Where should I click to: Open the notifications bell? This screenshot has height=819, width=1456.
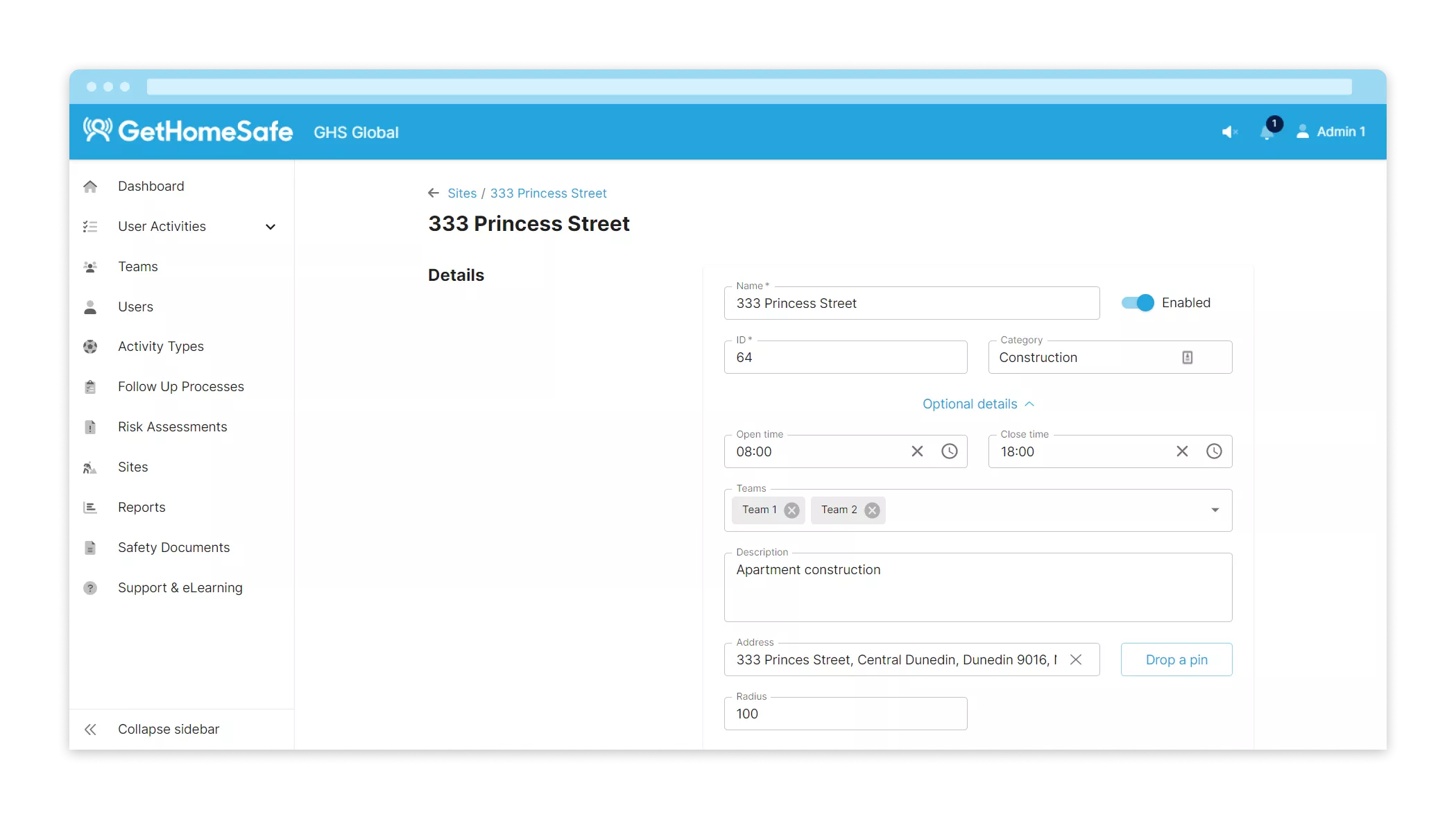(1267, 132)
